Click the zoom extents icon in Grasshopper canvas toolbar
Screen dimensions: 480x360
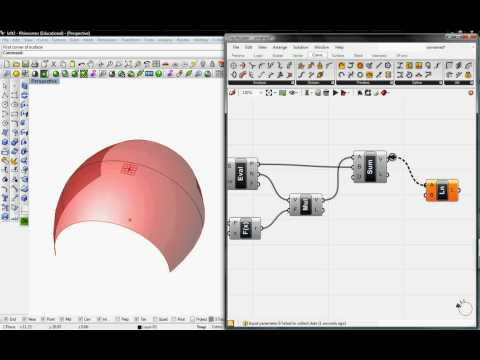269,92
